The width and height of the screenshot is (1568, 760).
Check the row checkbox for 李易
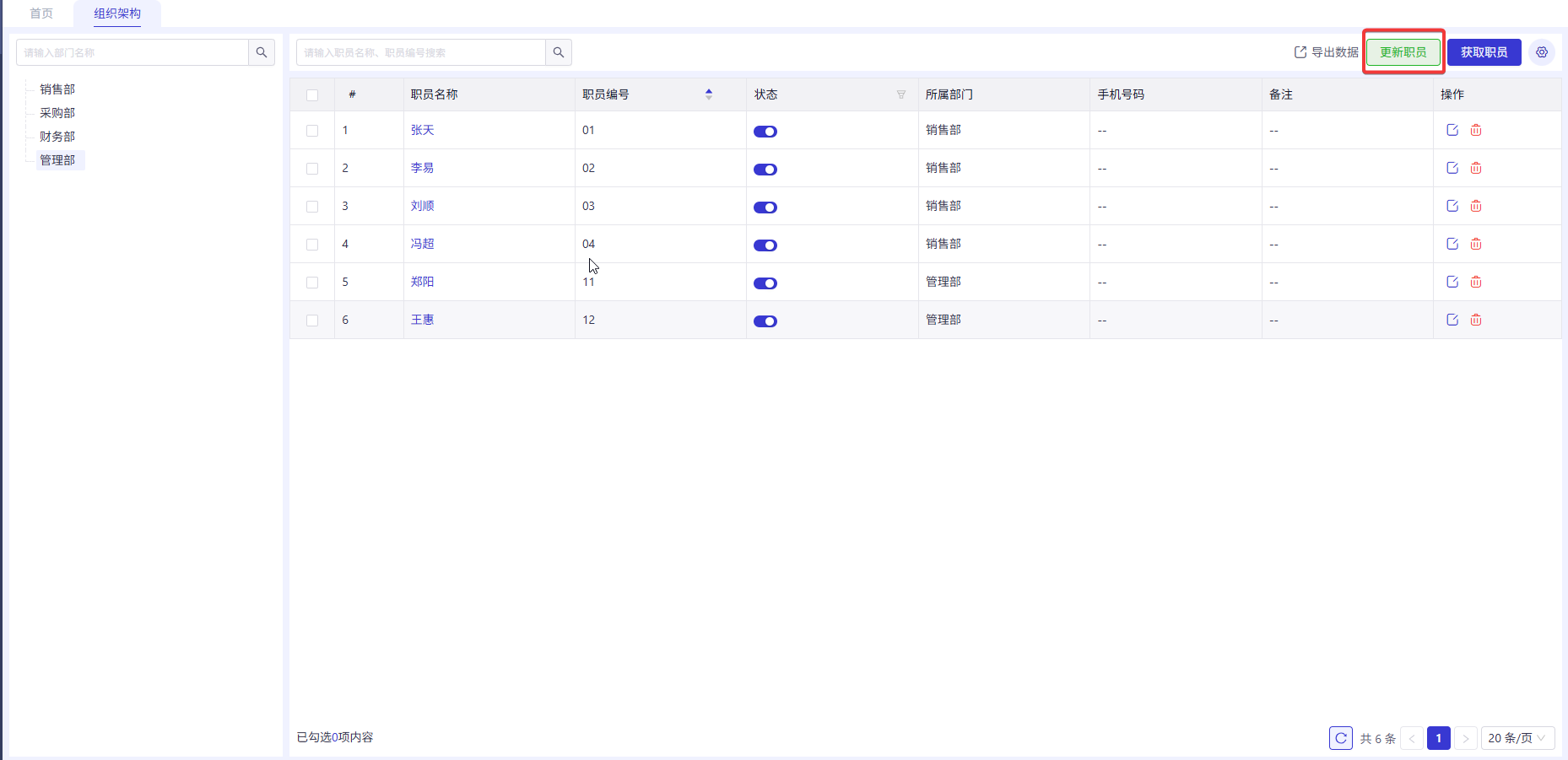coord(312,169)
